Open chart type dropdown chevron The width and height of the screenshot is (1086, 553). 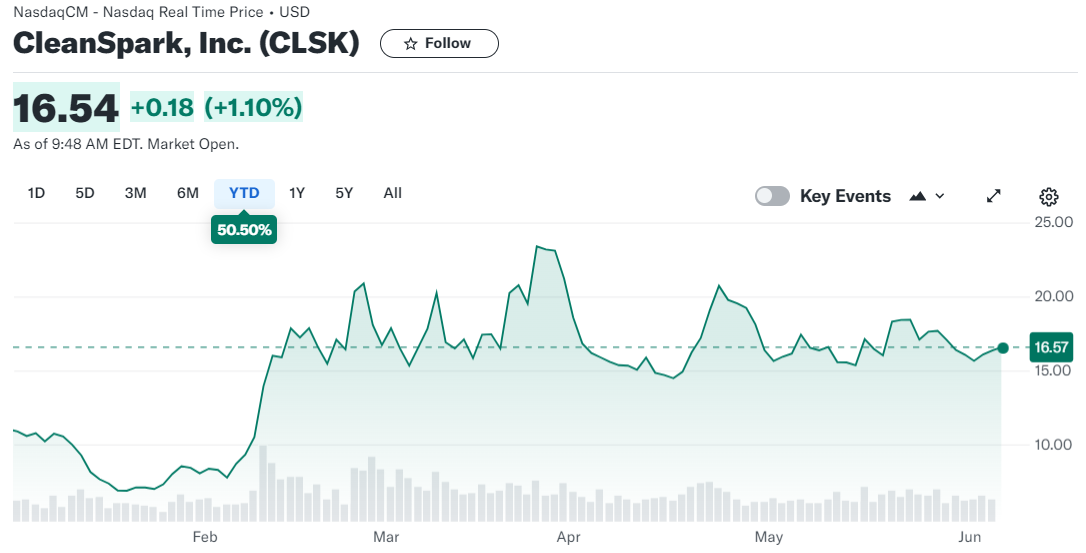click(x=940, y=196)
